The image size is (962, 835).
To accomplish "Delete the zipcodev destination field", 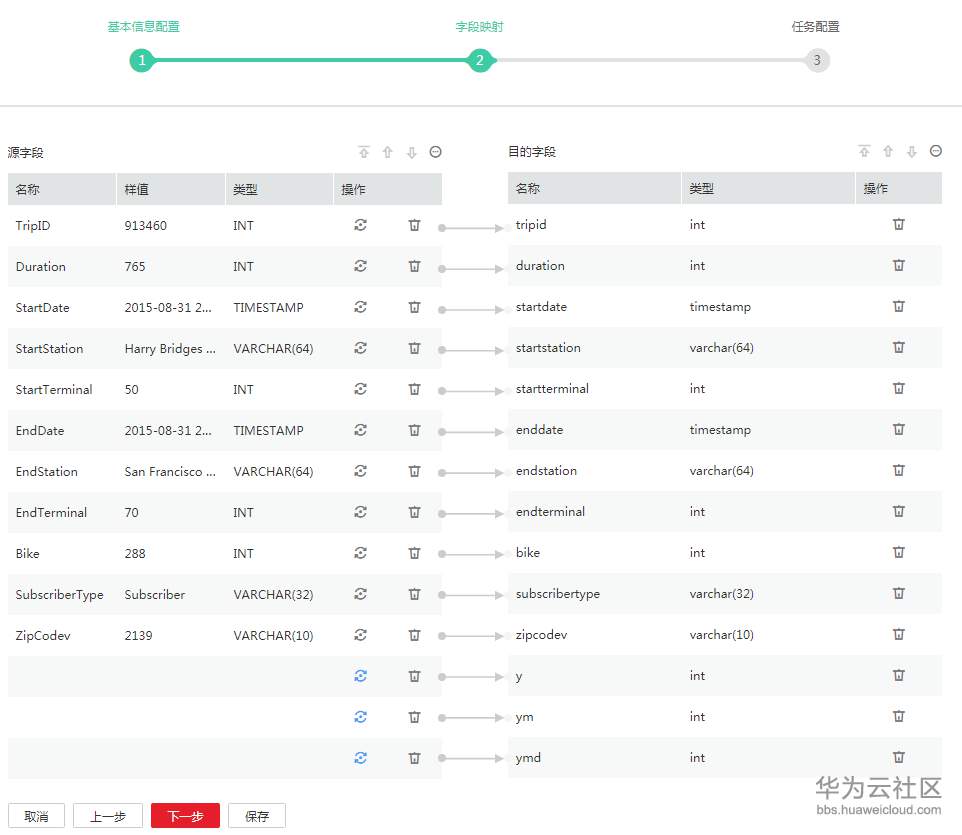I will tap(899, 634).
